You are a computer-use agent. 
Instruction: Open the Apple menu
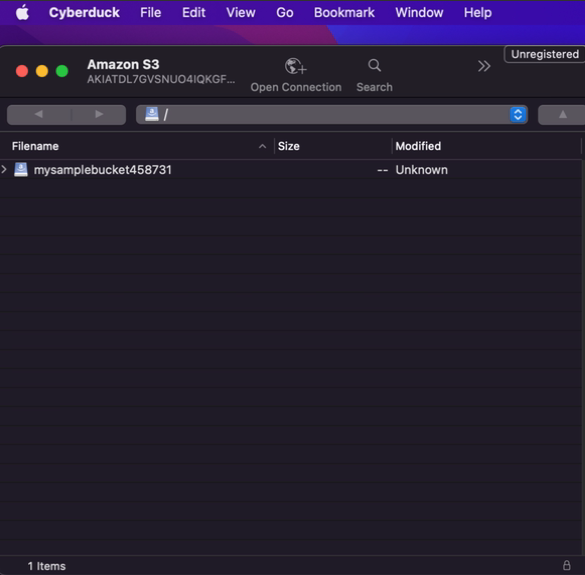click(22, 13)
